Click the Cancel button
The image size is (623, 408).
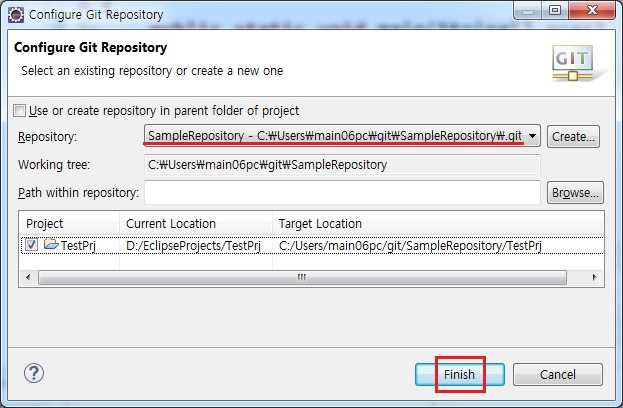pos(557,374)
